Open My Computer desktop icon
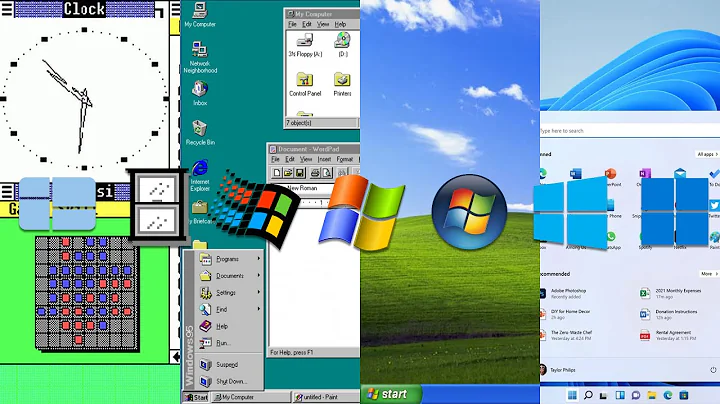Image resolution: width=720 pixels, height=404 pixels. coord(200,15)
